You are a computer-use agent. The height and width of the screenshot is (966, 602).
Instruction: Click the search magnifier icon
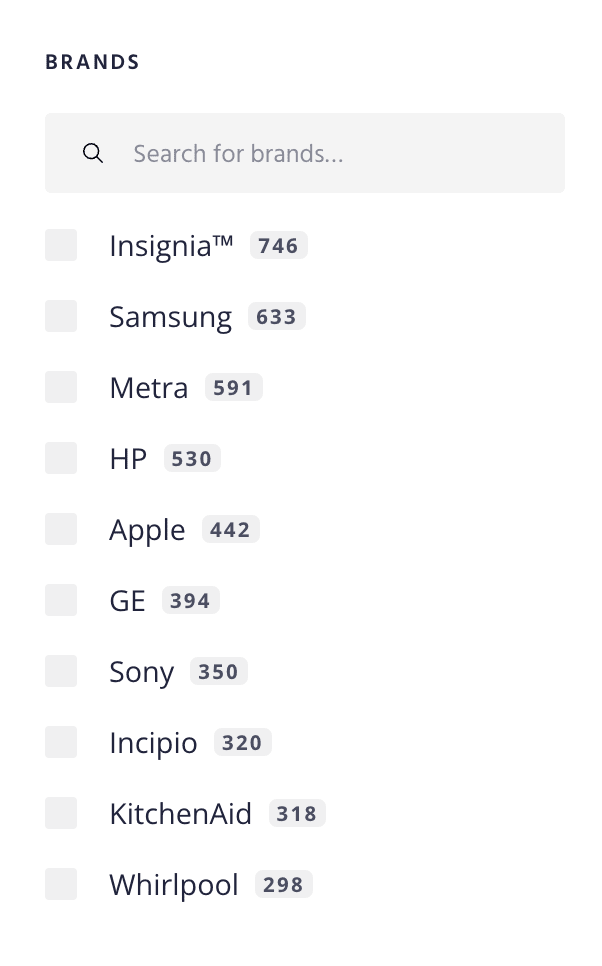point(93,153)
